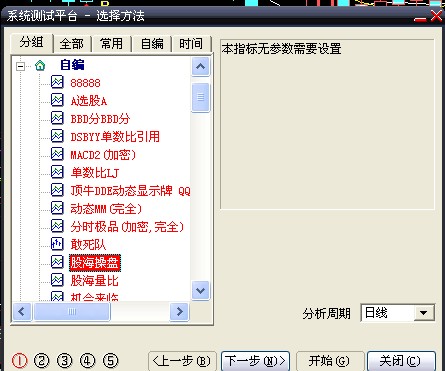
Task: Select the 88888 indicator
Action: 85,83
